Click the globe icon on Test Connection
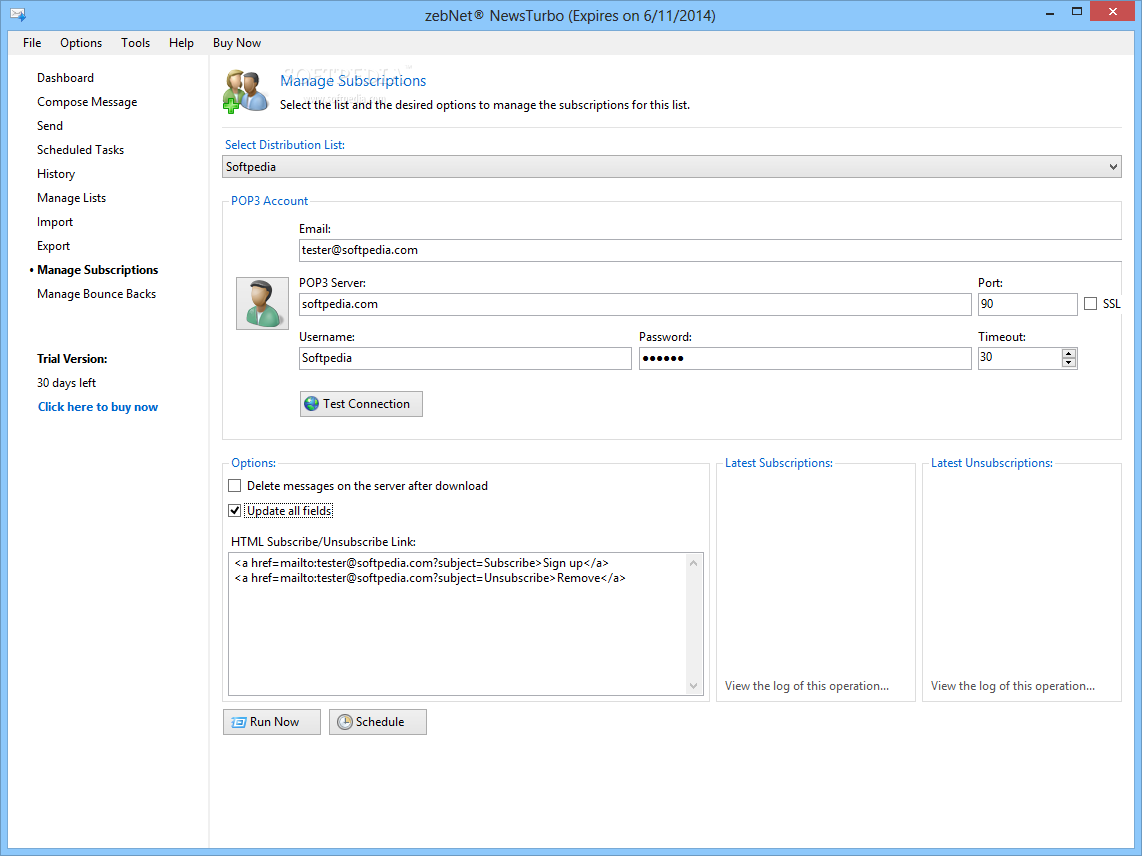The image size is (1142, 856). 312,404
